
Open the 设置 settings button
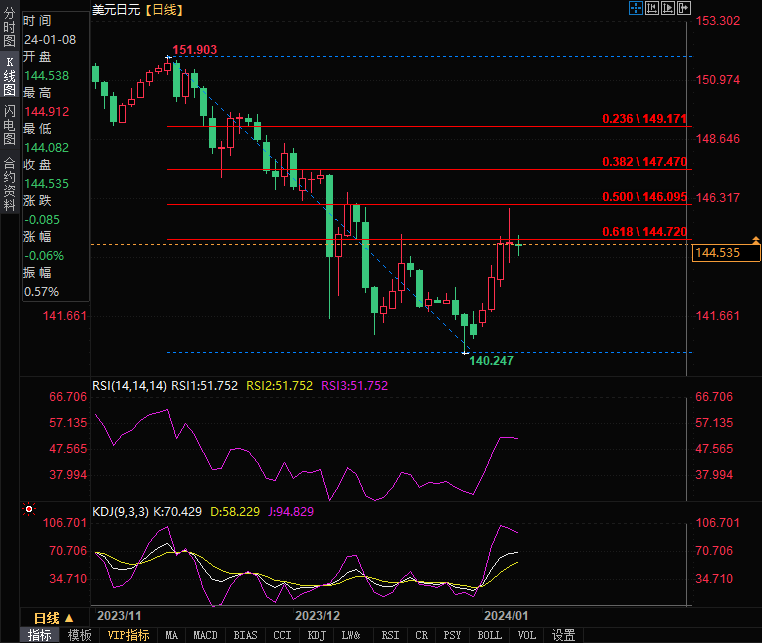click(563, 635)
